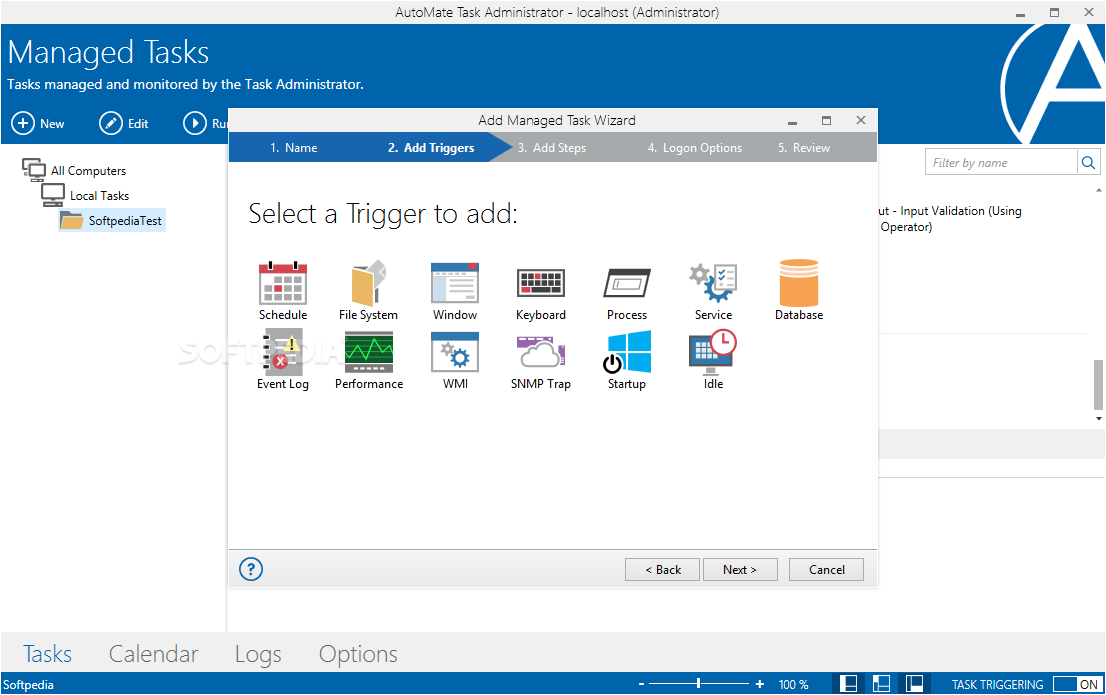
Task: Select All Computers tree node
Action: 74,170
